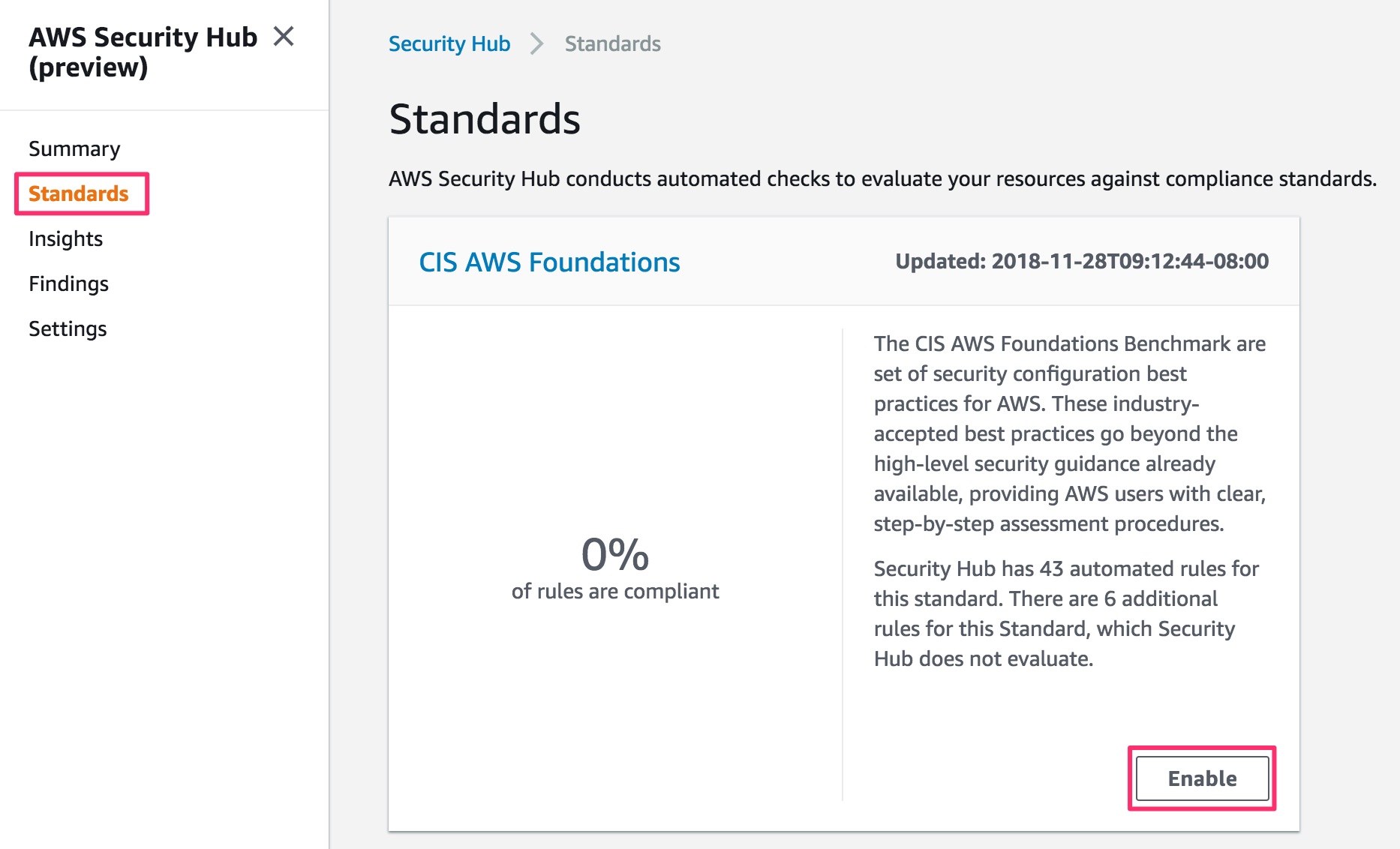This screenshot has width=1400, height=849.
Task: Click the 0% compliance figure
Action: pos(615,554)
